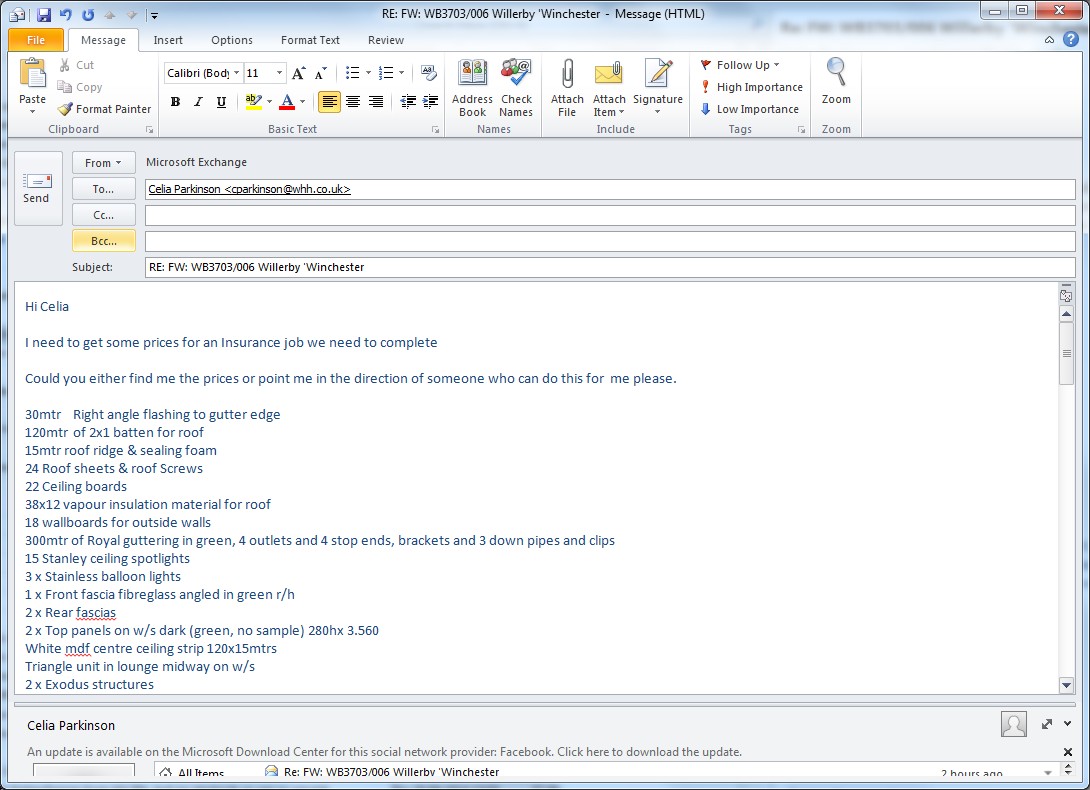Image resolution: width=1090 pixels, height=790 pixels.
Task: Open the Follow Up flag menu
Action: point(740,65)
